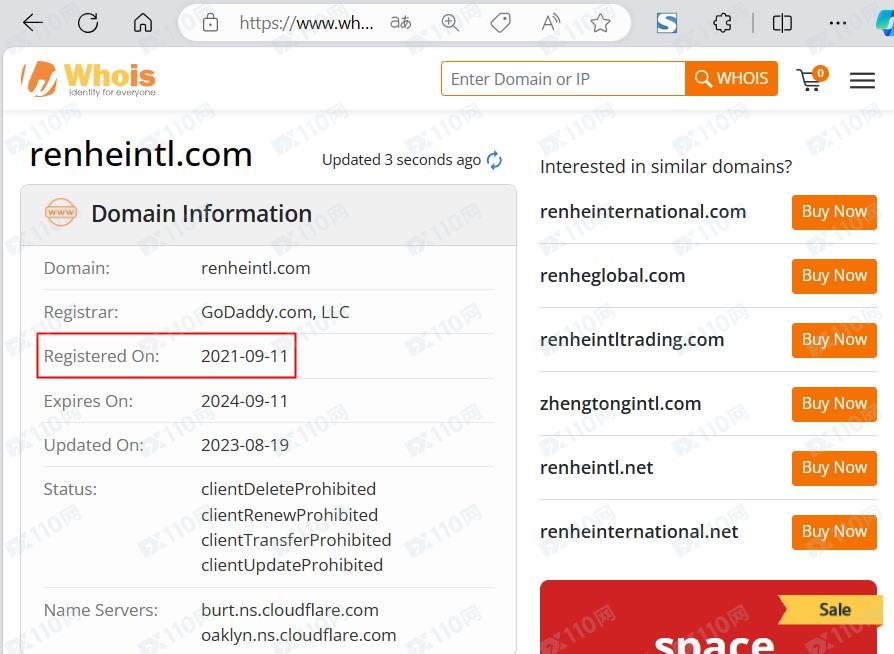894x654 pixels.
Task: Go to browser home page
Action: 143,23
